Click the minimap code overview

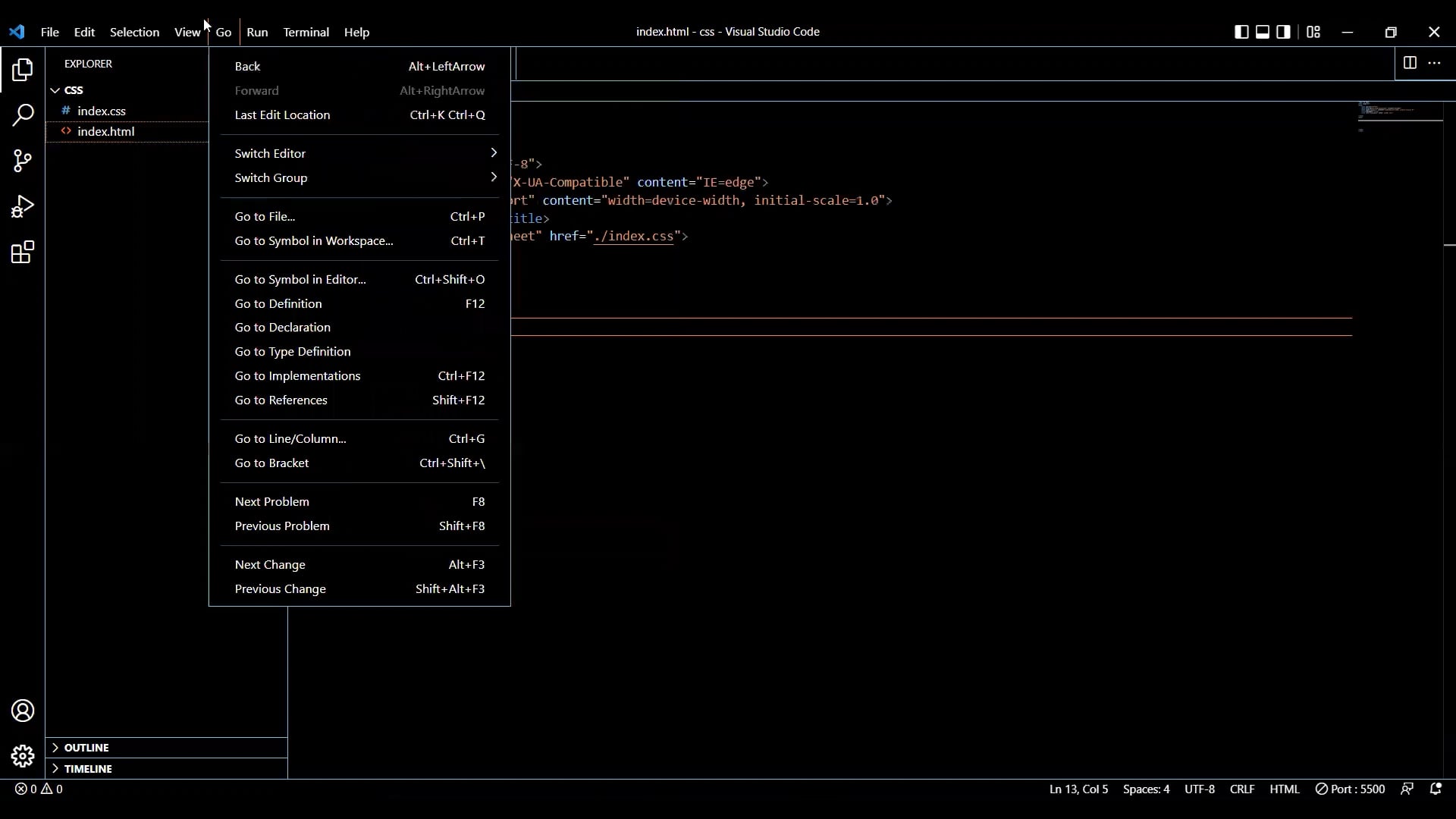(x=1399, y=117)
